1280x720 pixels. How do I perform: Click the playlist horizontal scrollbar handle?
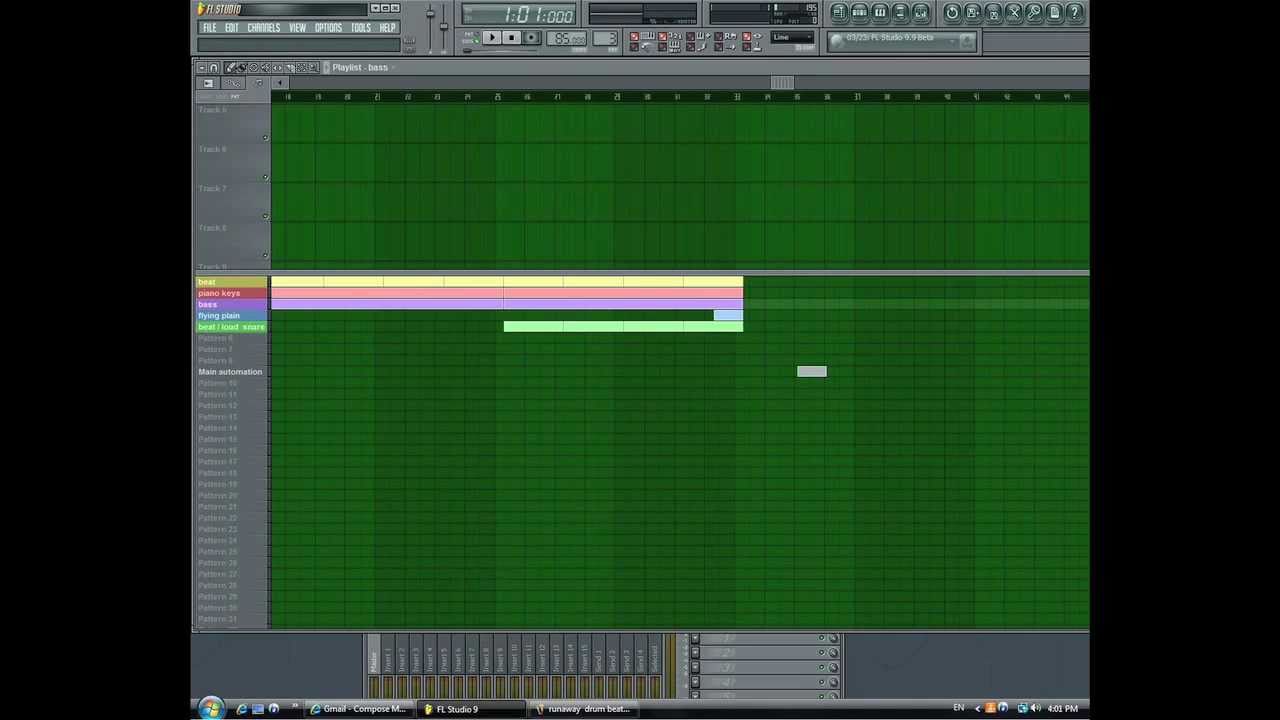pos(782,83)
